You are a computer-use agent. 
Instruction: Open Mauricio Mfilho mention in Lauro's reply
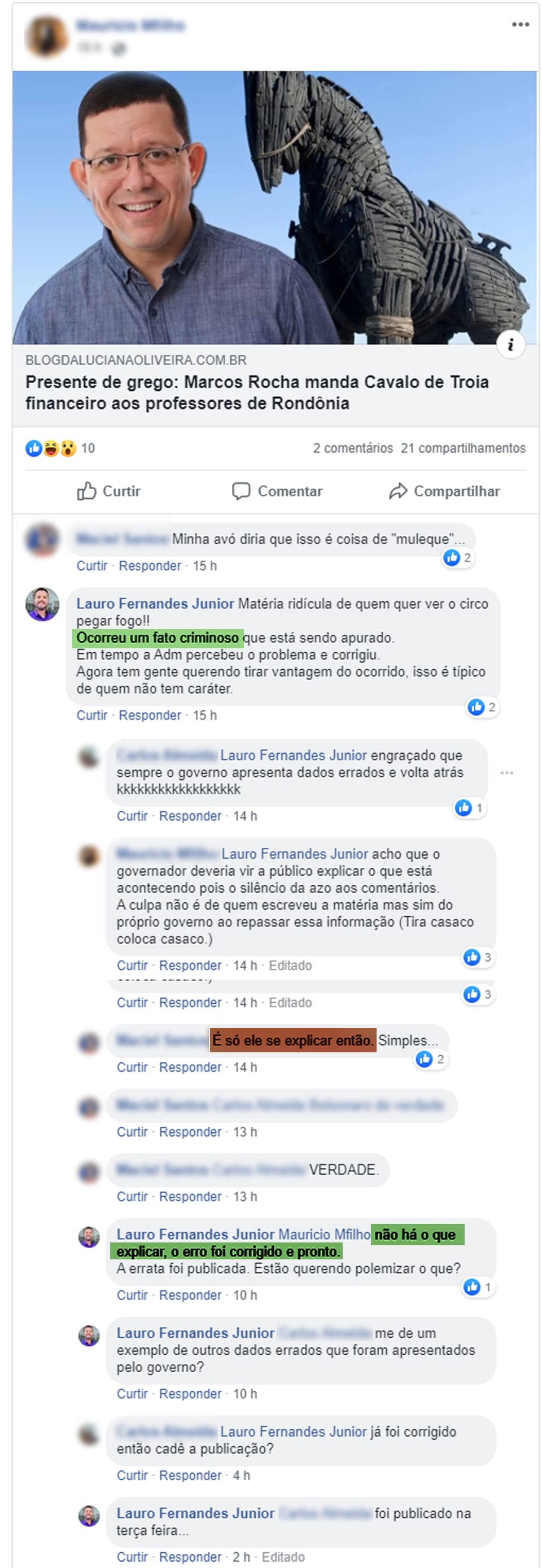click(x=324, y=1235)
